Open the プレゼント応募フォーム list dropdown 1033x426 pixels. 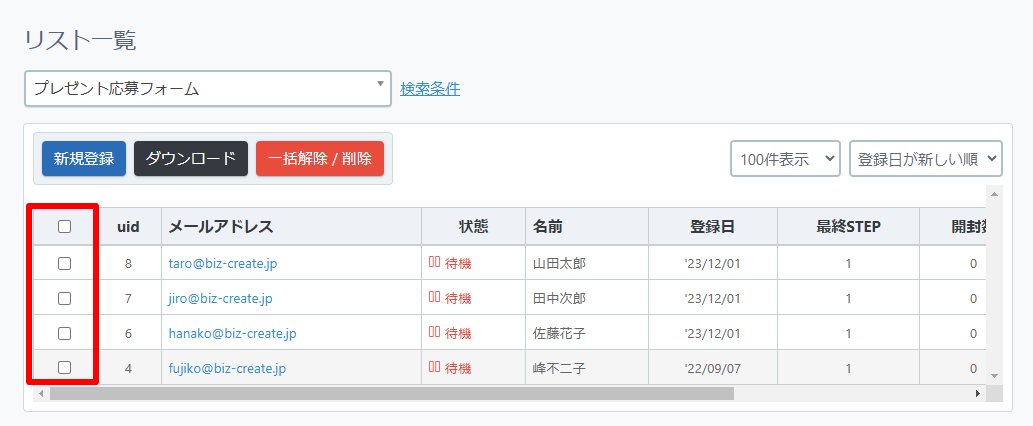(207, 88)
